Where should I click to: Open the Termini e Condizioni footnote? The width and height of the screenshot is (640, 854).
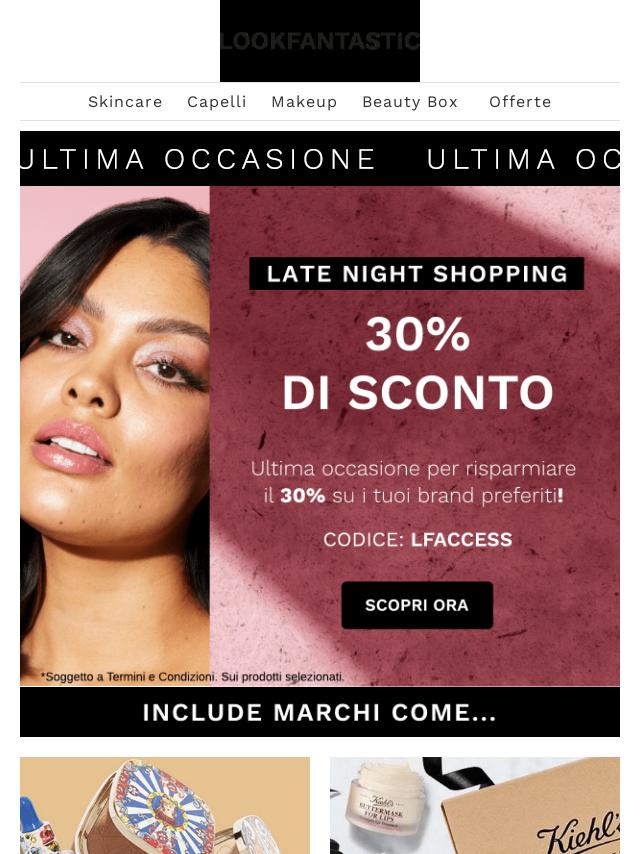click(192, 677)
